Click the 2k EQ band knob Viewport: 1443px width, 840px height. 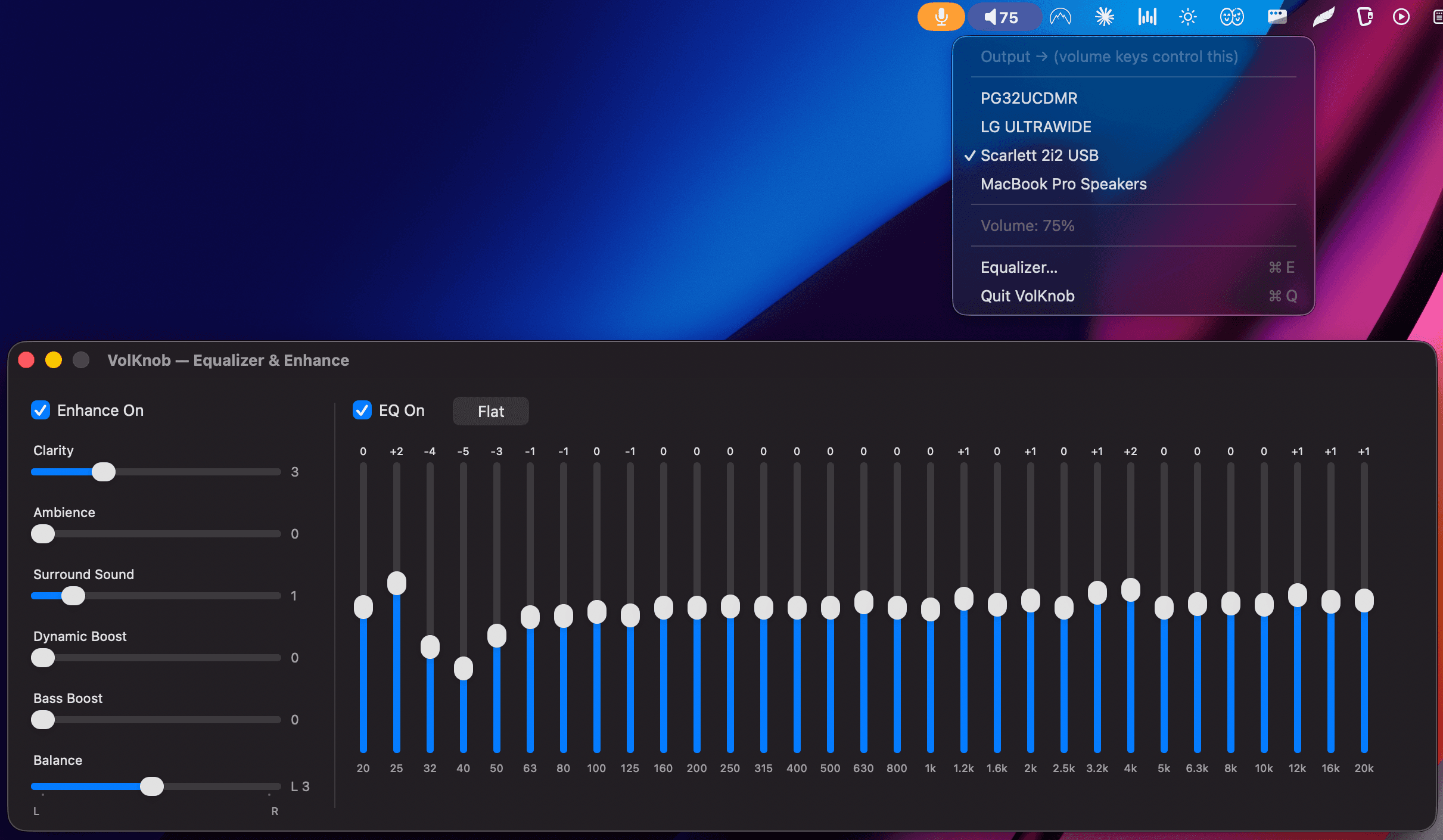1031,601
